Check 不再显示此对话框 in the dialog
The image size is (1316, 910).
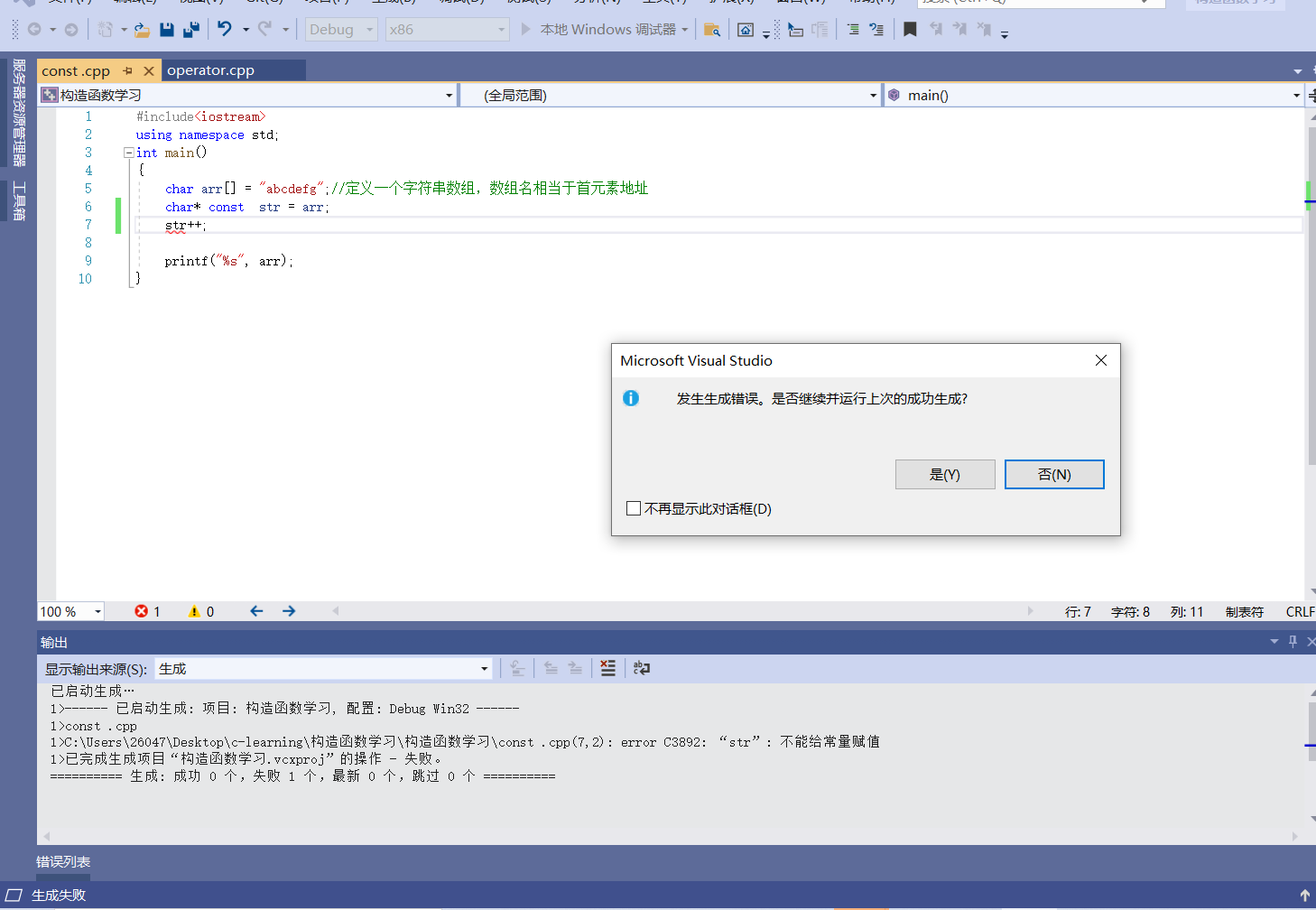[633, 507]
